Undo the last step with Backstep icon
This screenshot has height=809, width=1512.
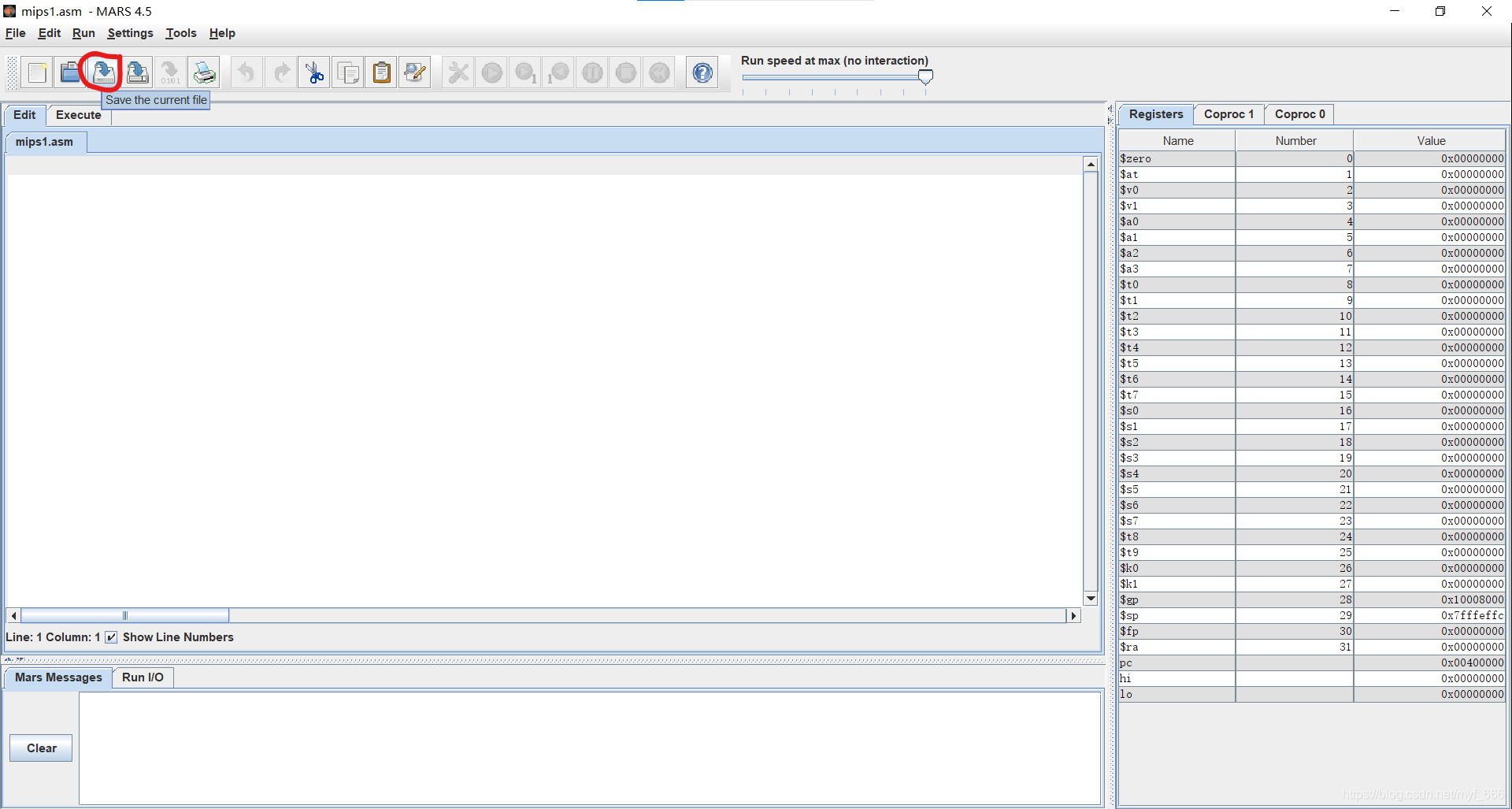559,73
